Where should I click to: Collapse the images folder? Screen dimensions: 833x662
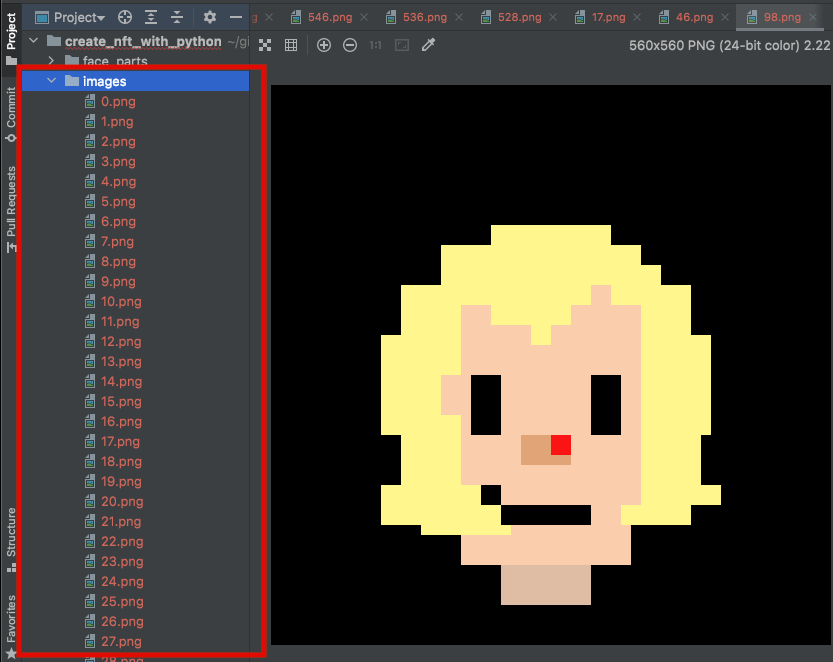(52, 81)
